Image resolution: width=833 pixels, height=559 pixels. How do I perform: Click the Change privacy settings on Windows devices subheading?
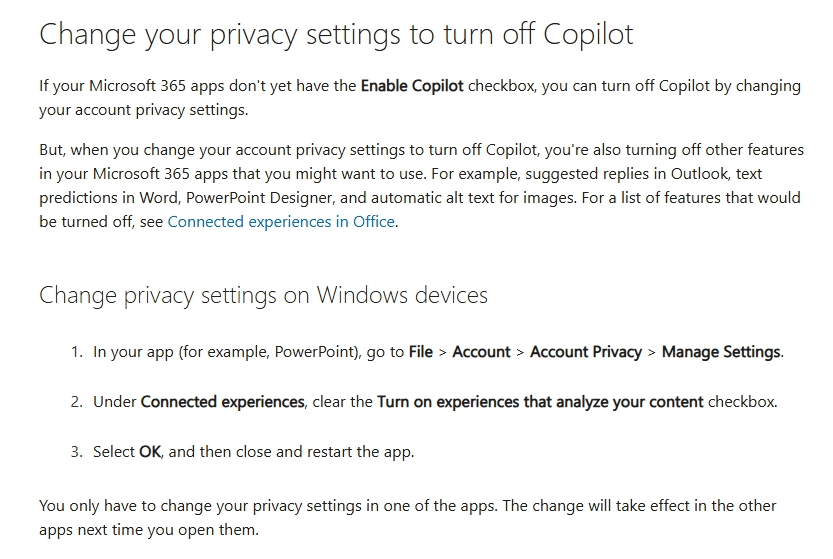point(264,295)
